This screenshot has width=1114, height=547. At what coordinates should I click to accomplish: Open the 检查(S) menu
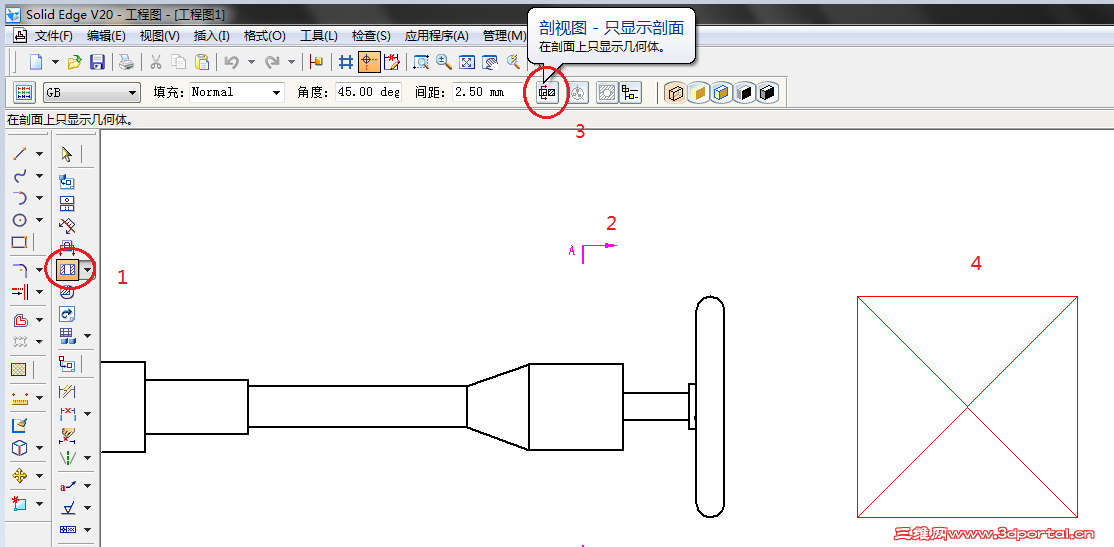[372, 36]
